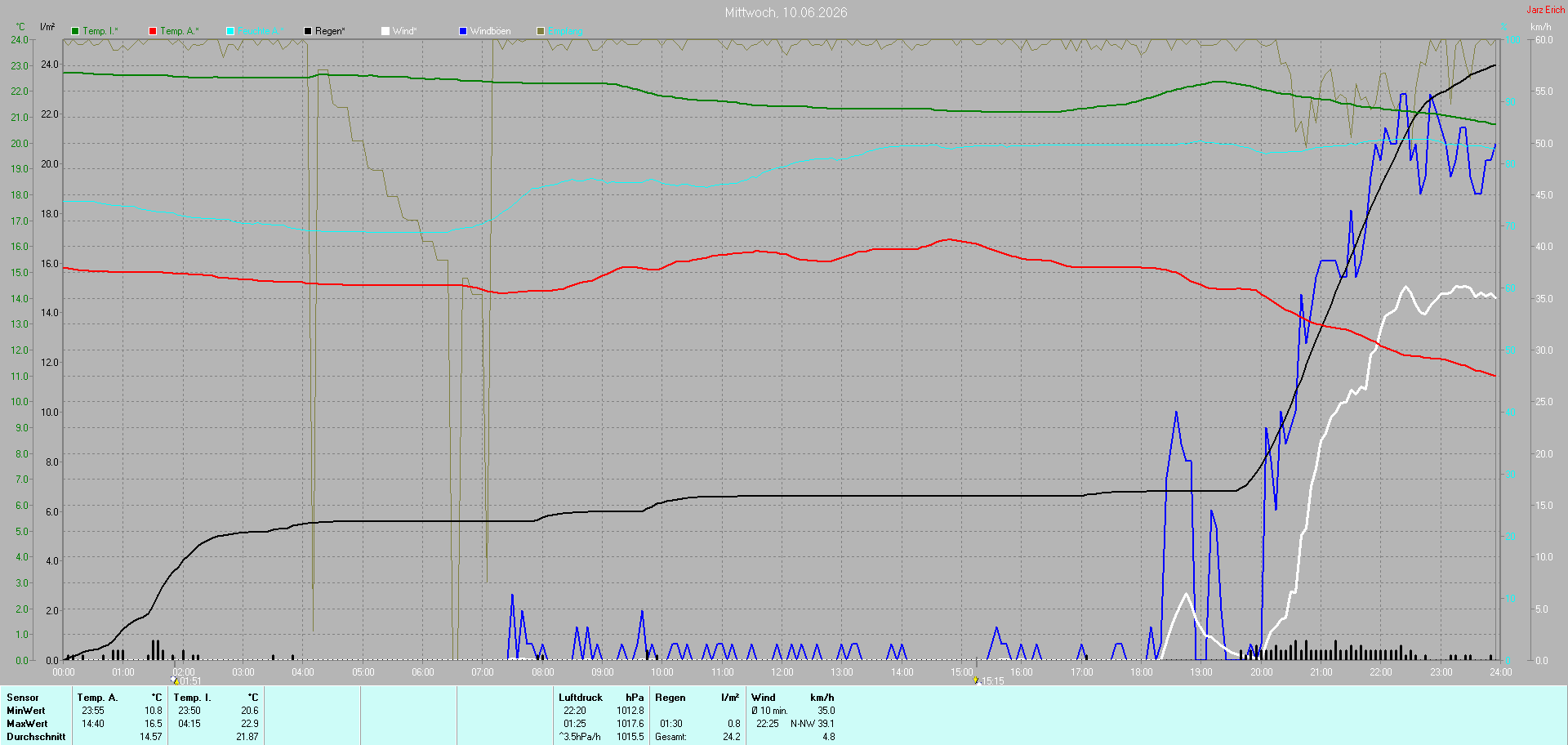Click the minimum pressure value '1012.8'
Viewport: 1568px width, 745px height.
click(630, 711)
